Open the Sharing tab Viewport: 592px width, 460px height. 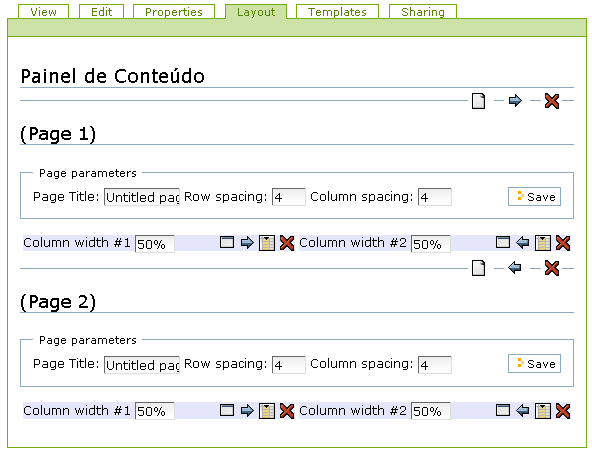pyautogui.click(x=423, y=12)
